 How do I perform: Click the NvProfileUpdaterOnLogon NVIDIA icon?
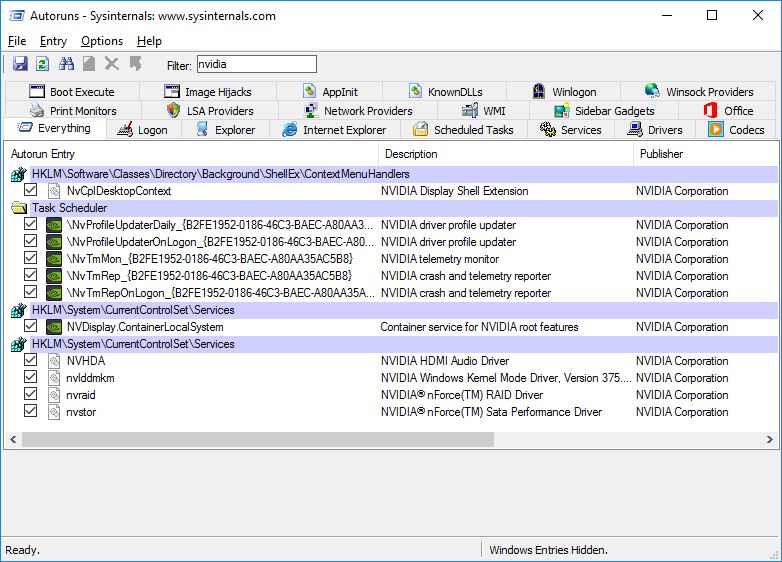point(54,242)
